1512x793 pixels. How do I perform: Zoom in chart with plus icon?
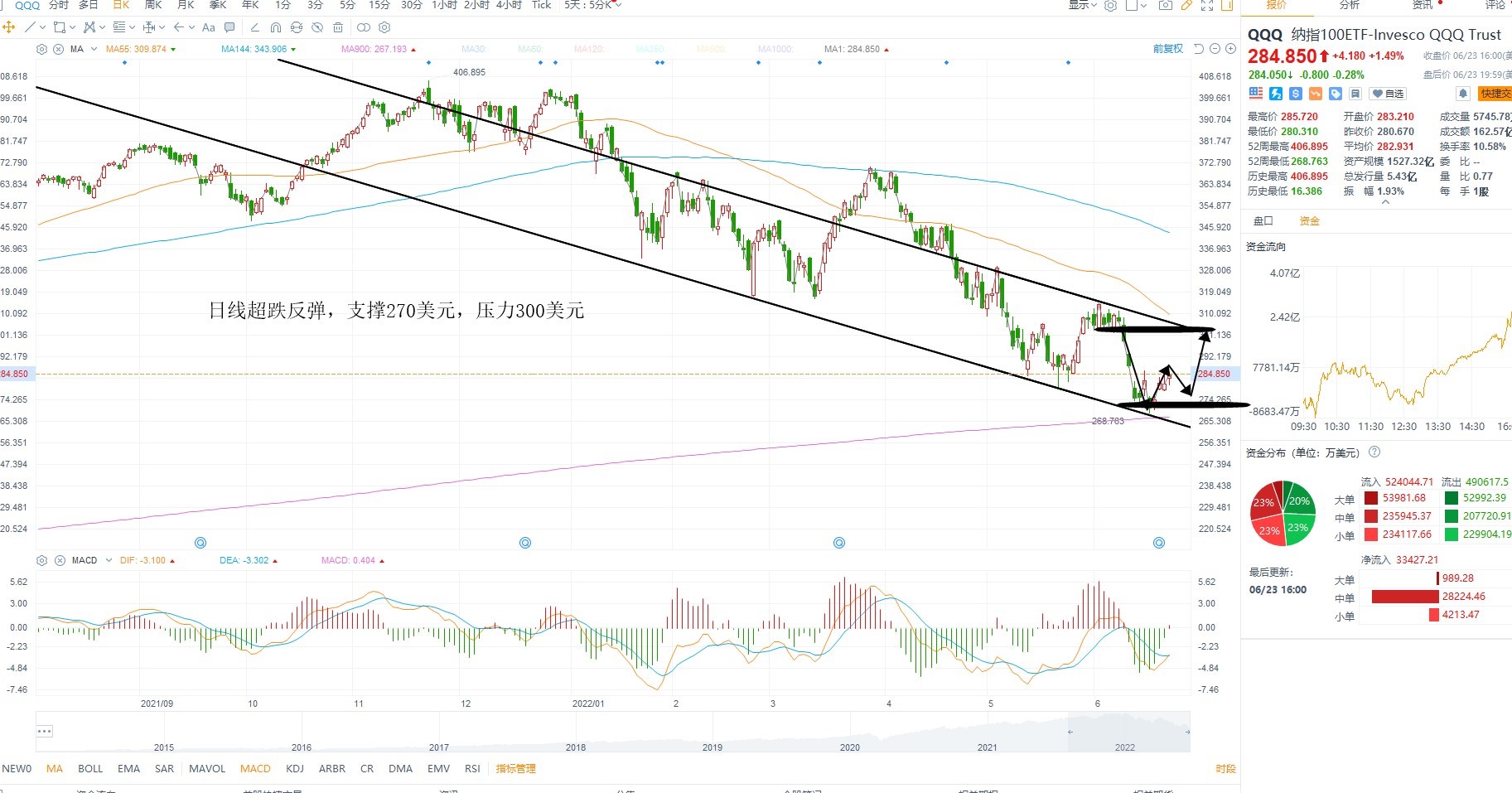click(x=1230, y=49)
